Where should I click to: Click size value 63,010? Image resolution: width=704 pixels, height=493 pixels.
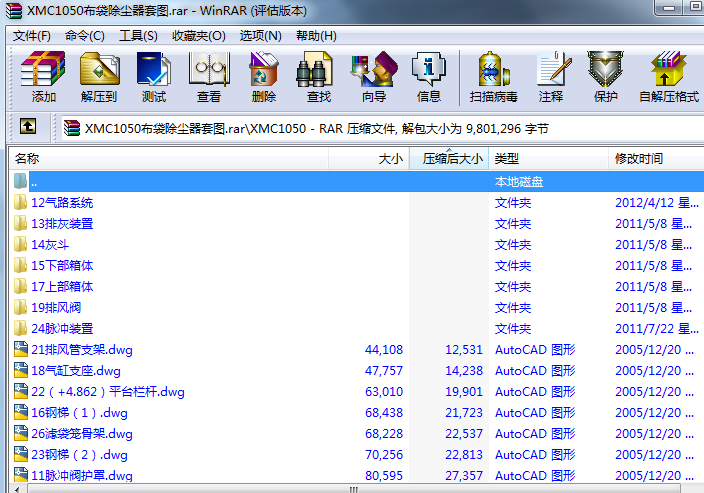(384, 392)
